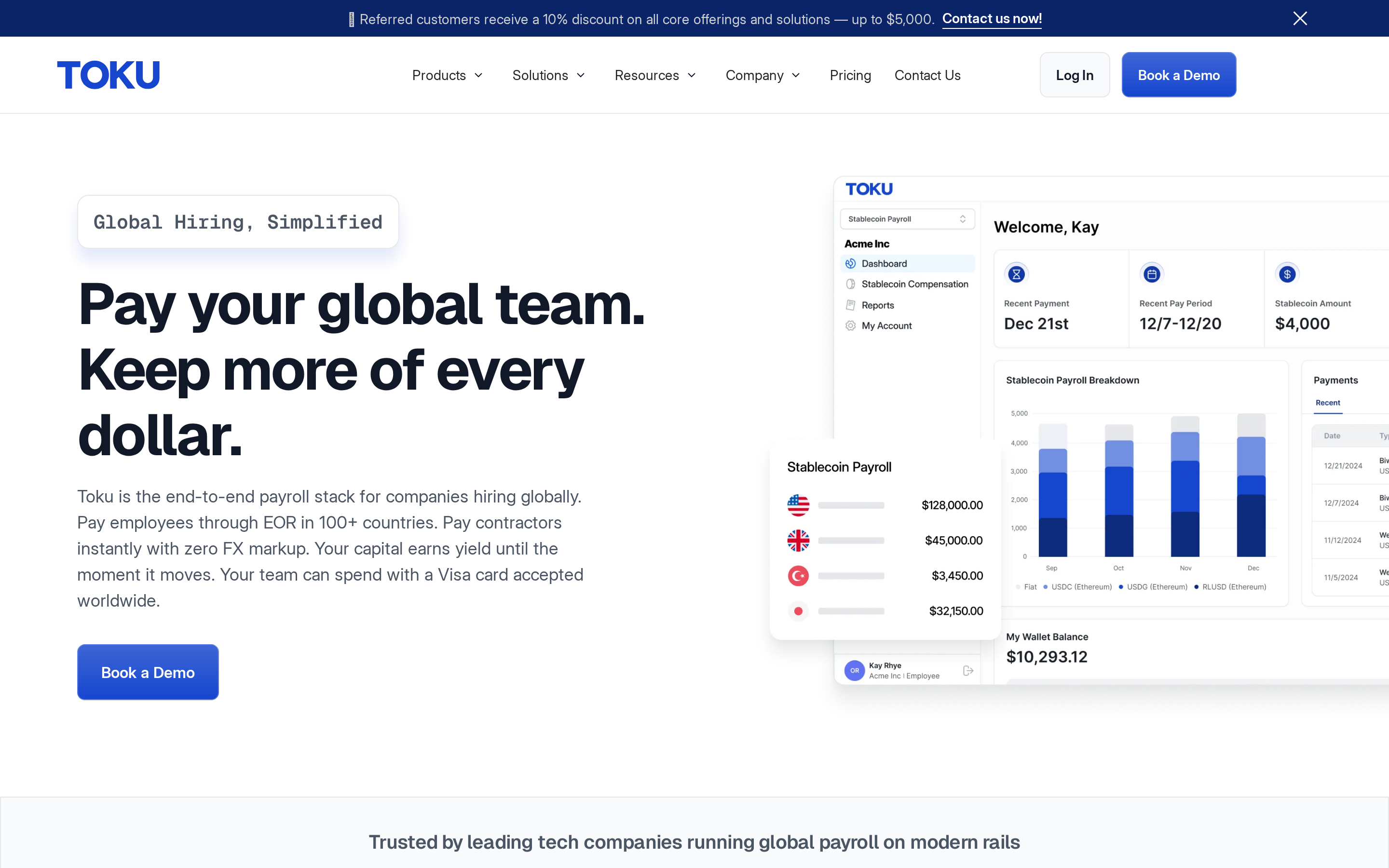This screenshot has height=868, width=1389.
Task: Click the $3,450.00 payroll amount
Action: [957, 576]
